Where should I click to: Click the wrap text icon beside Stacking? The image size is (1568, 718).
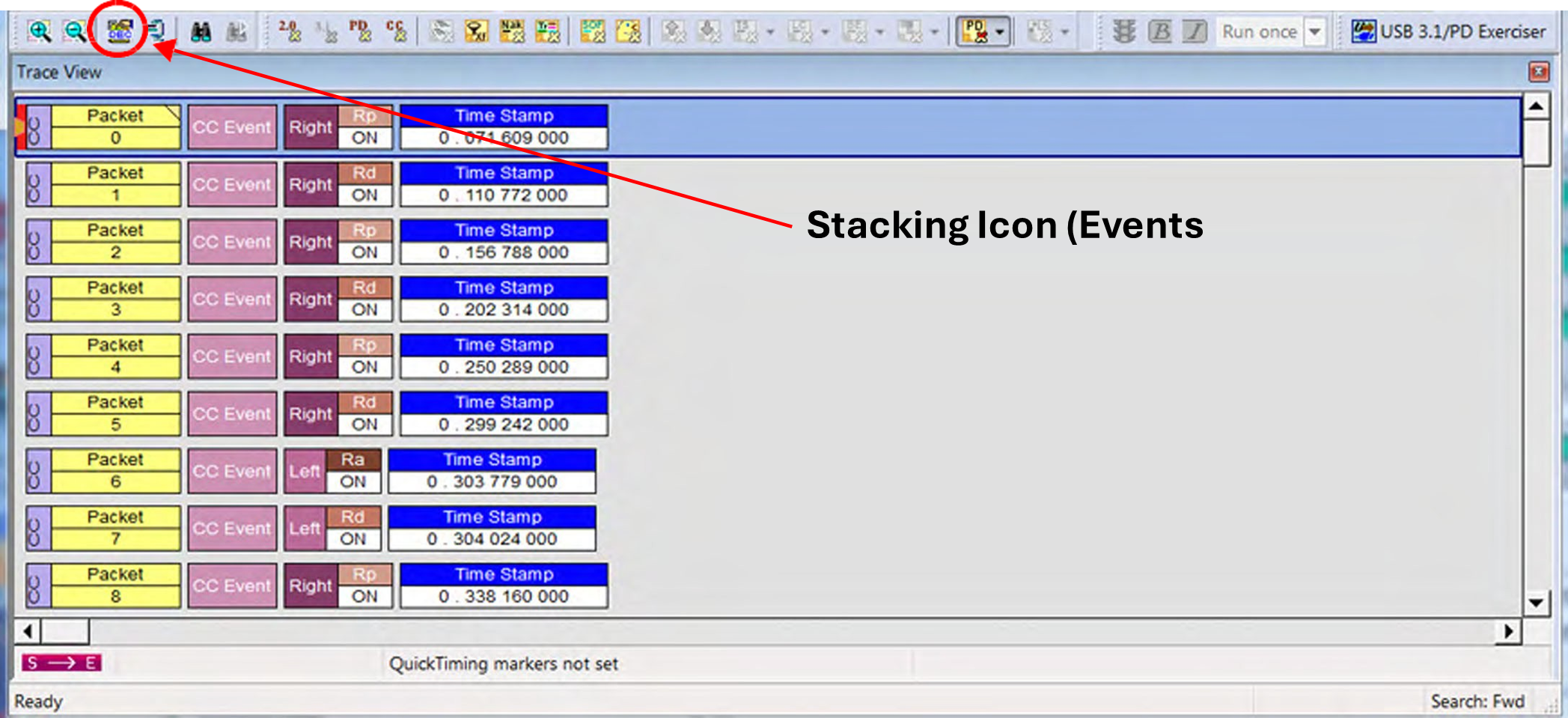pyautogui.click(x=155, y=31)
